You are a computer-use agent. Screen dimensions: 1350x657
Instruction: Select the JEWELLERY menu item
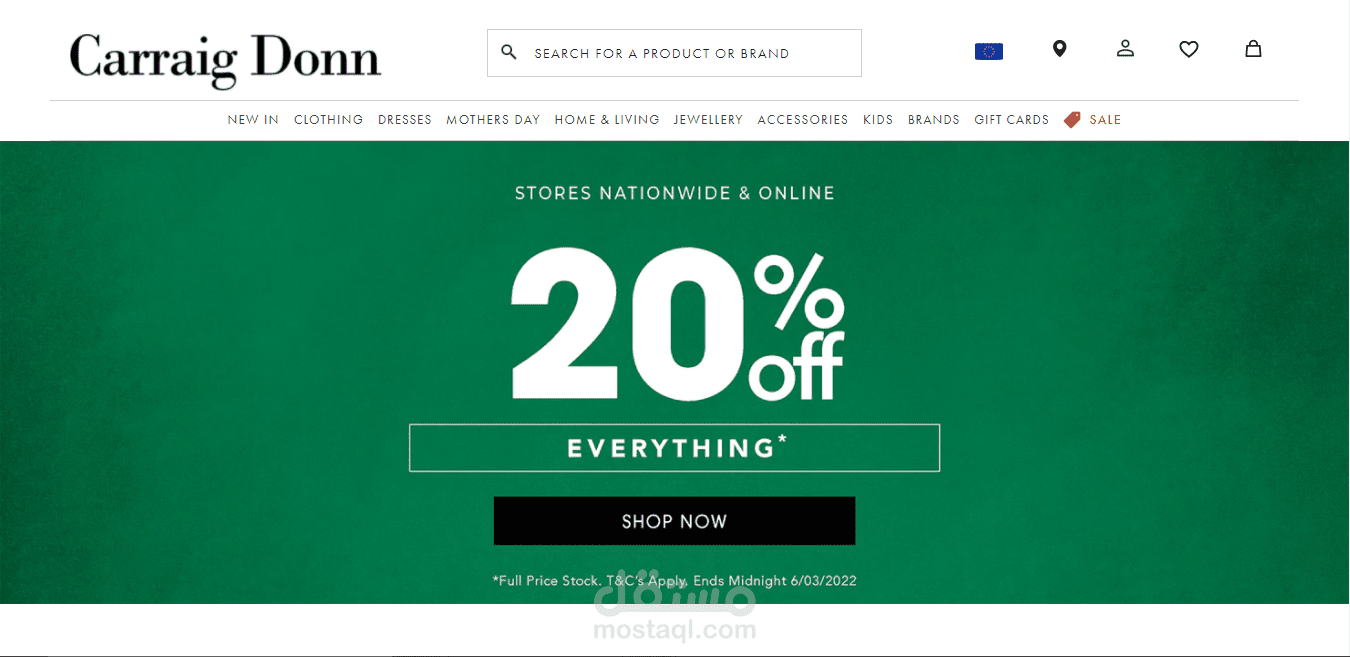coord(708,120)
